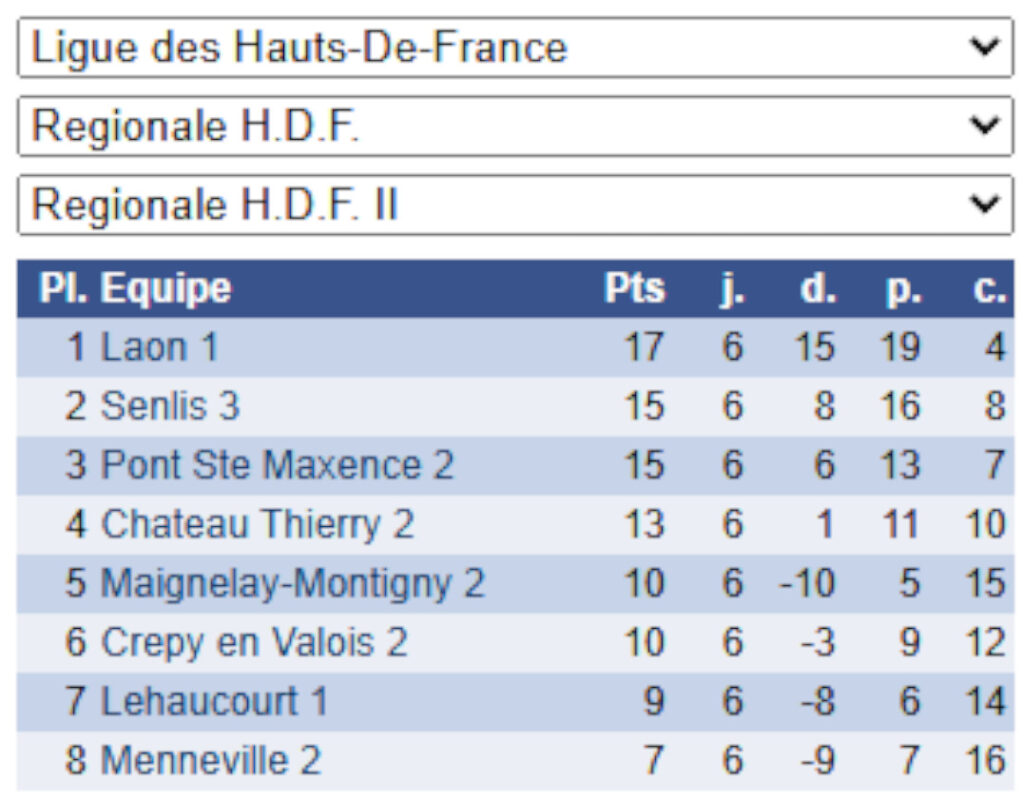This screenshot has width=1024, height=802.
Task: Click the d. column header
Action: pyautogui.click(x=817, y=289)
